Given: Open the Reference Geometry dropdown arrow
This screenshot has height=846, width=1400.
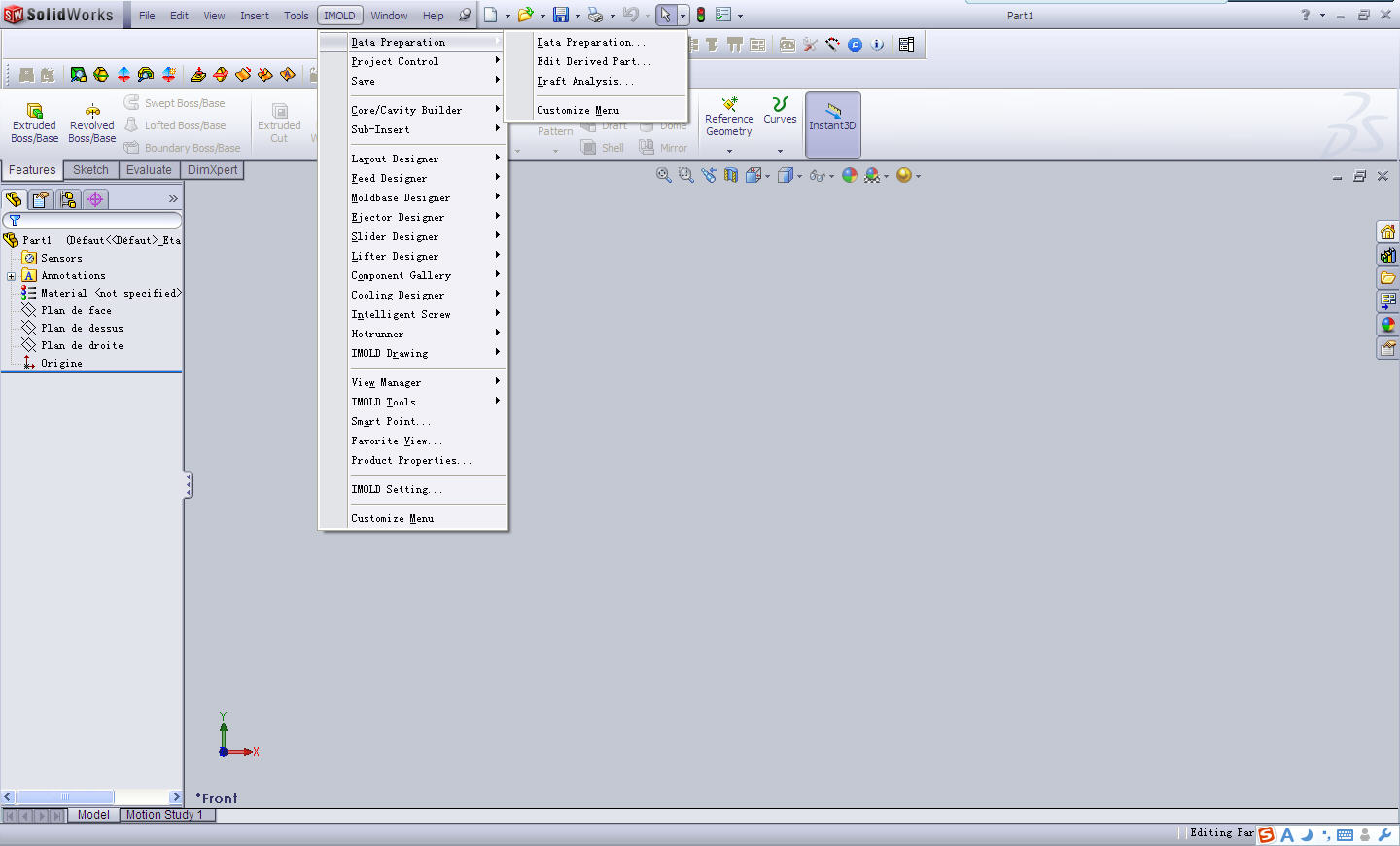Looking at the screenshot, I should pyautogui.click(x=729, y=151).
